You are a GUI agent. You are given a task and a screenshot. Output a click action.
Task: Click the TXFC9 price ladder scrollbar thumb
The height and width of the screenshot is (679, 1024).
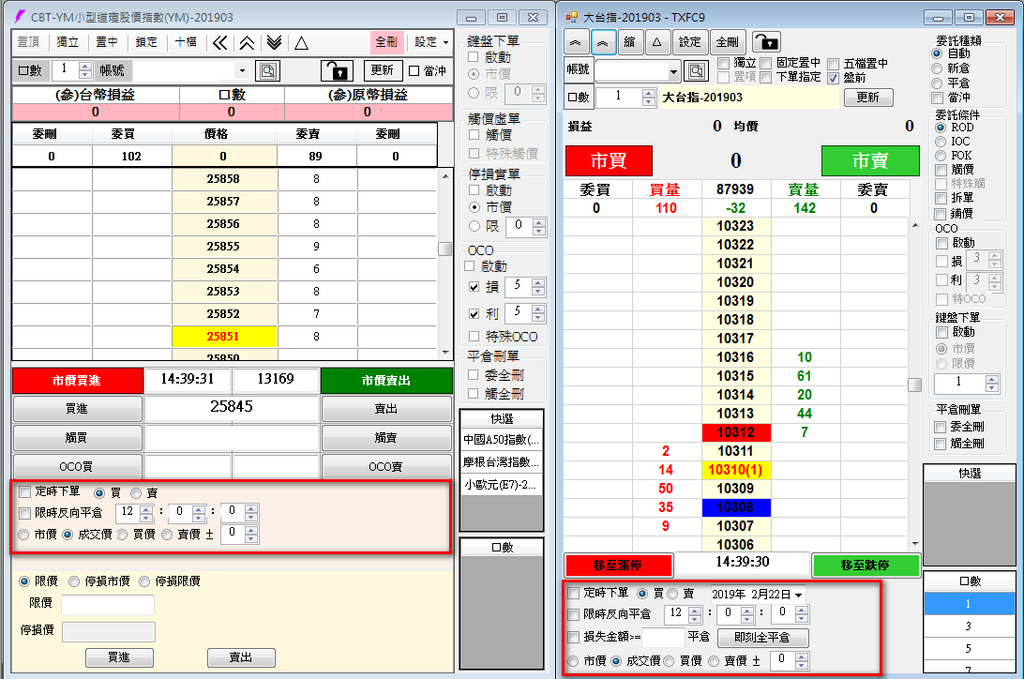pos(915,385)
